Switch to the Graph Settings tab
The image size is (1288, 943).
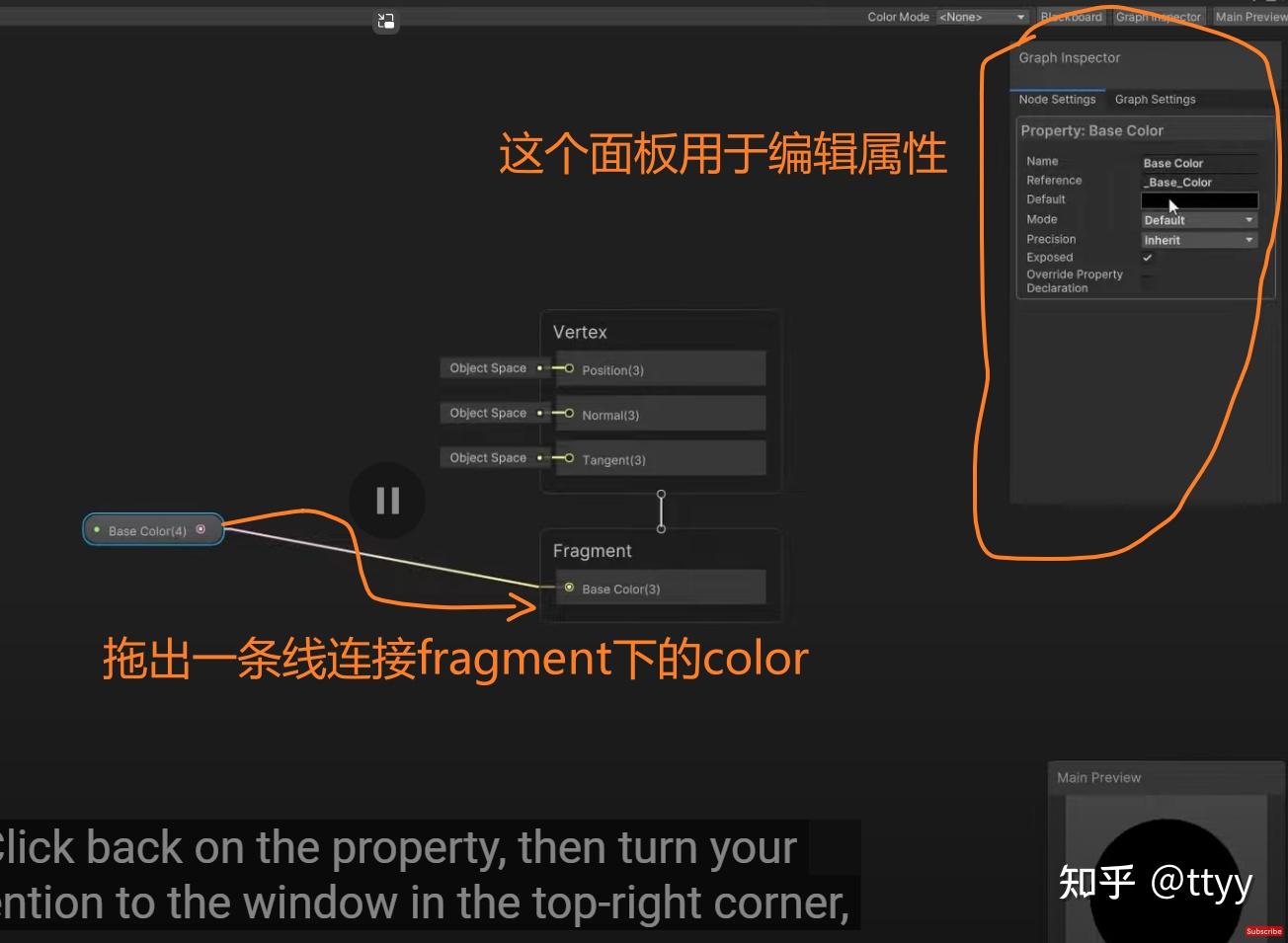[1155, 99]
